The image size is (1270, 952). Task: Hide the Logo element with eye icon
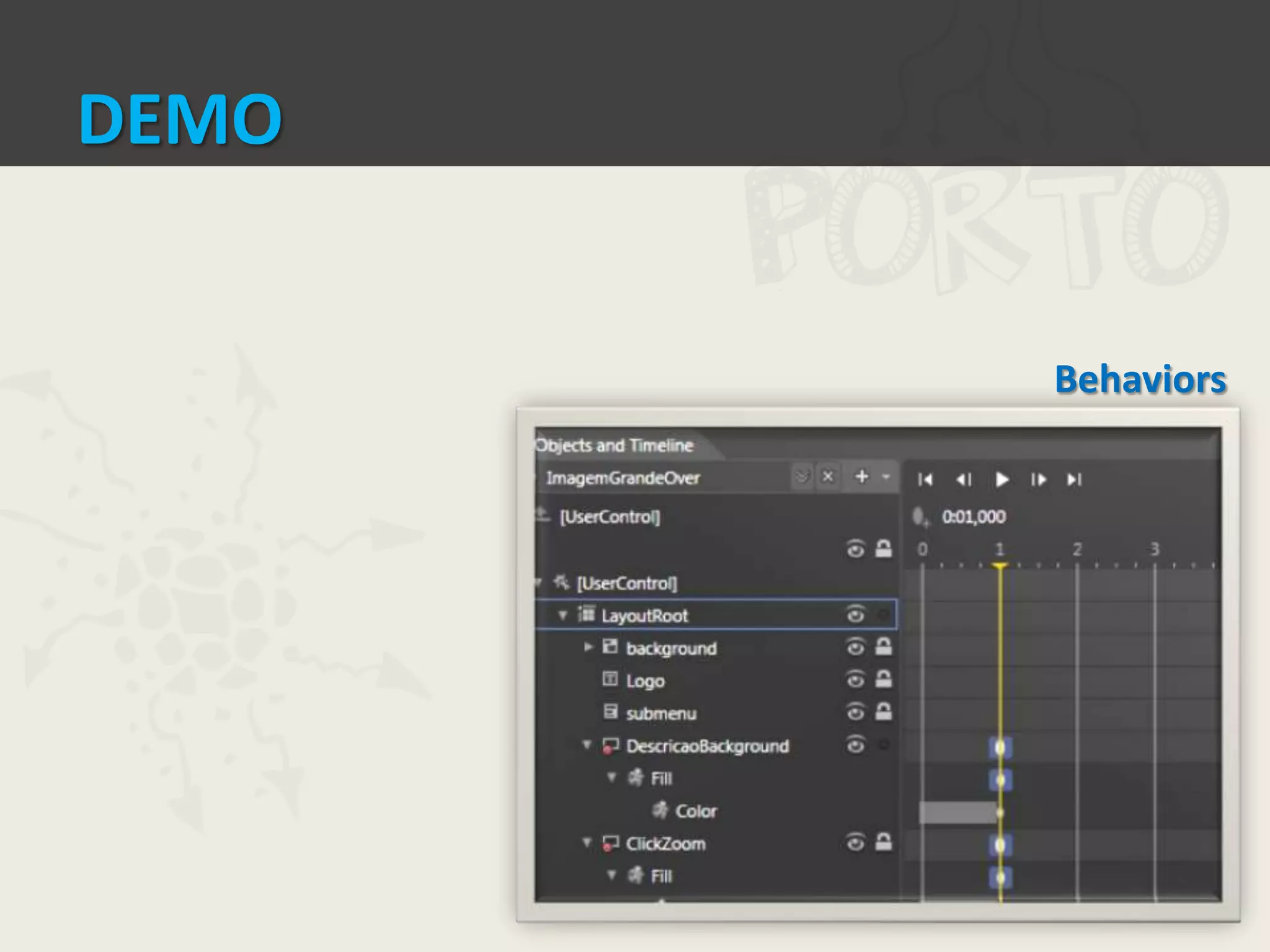[x=855, y=680]
